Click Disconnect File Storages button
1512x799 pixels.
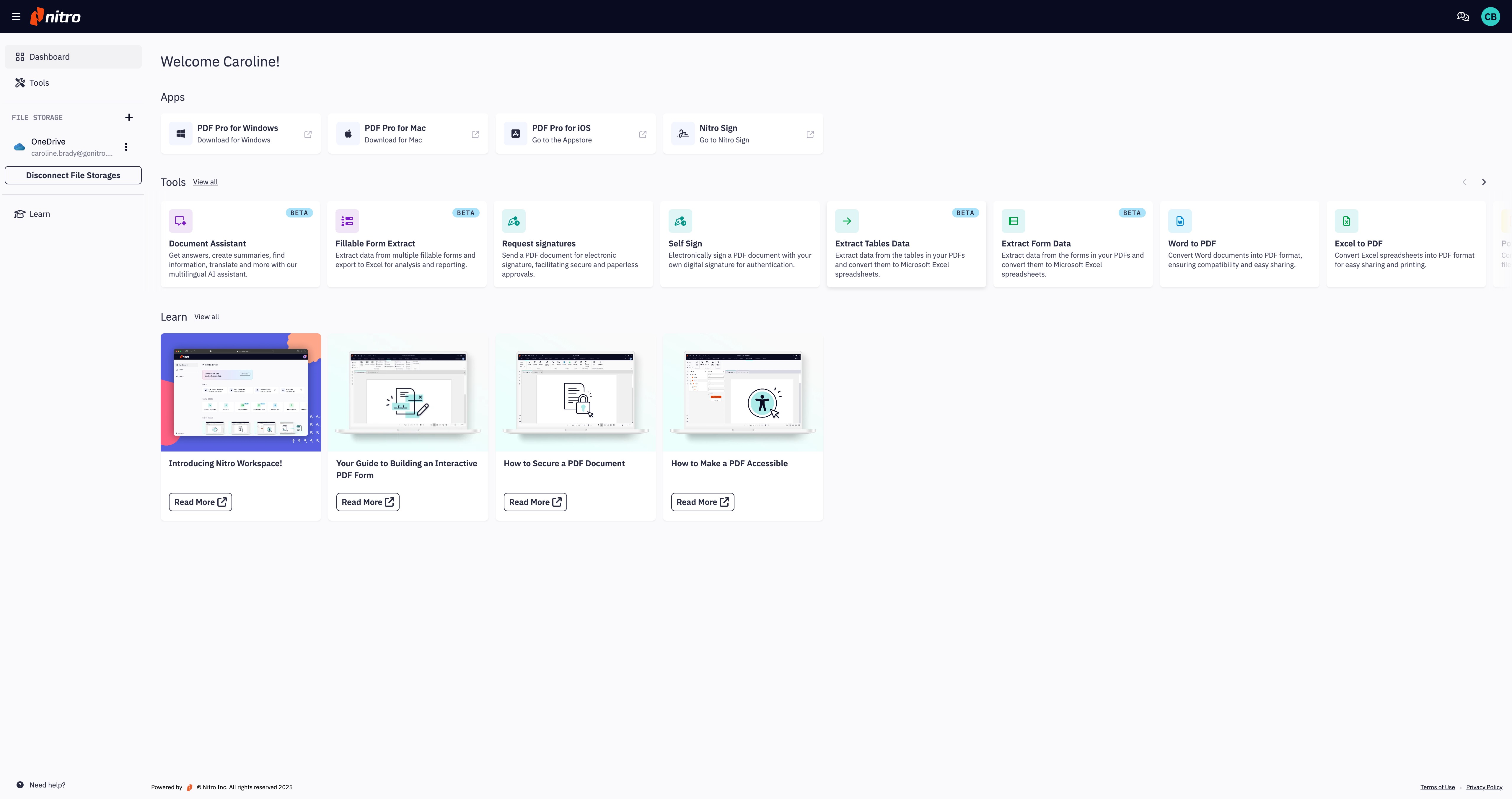pos(73,175)
